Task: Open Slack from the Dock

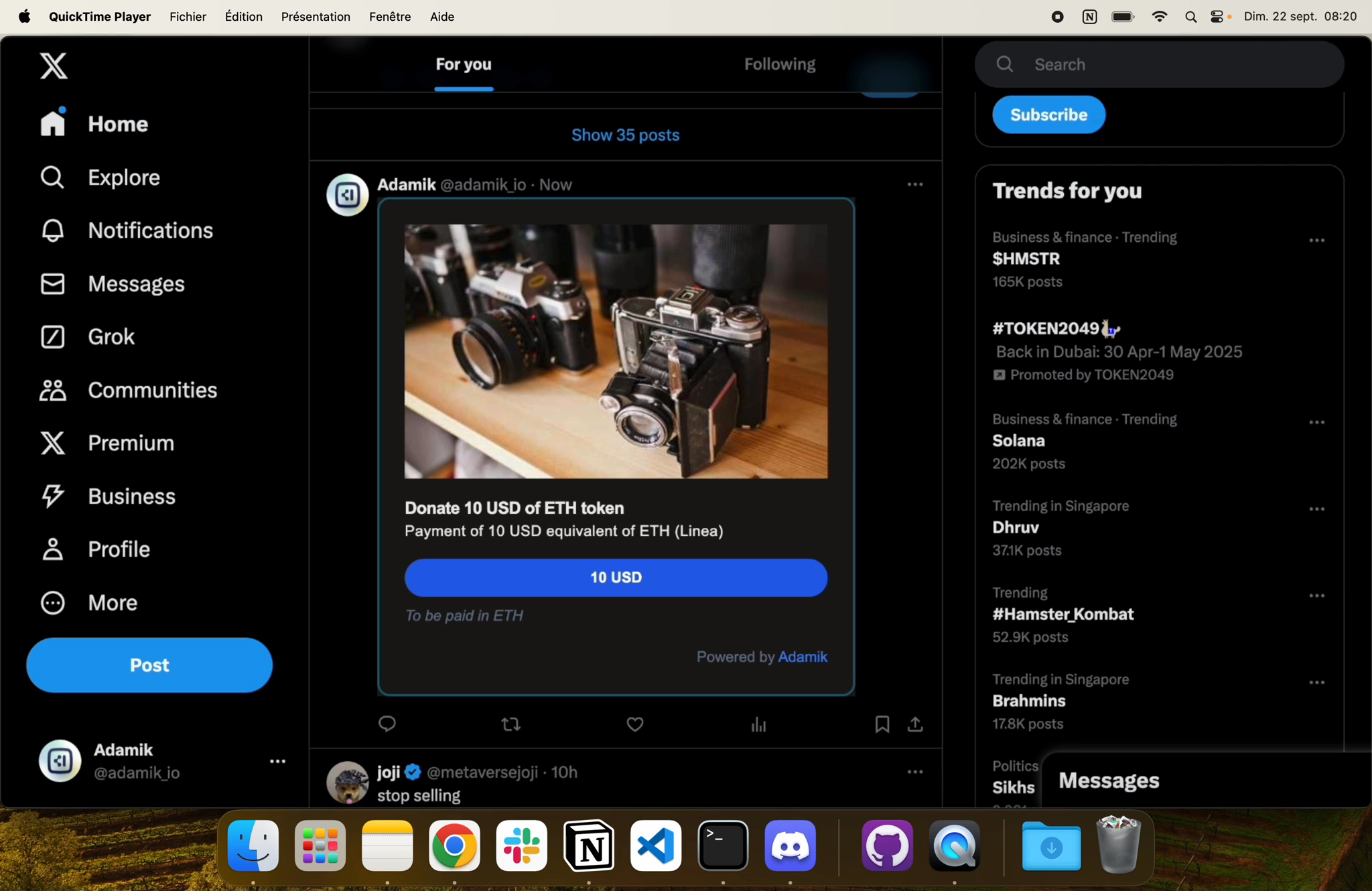Action: pos(521,845)
